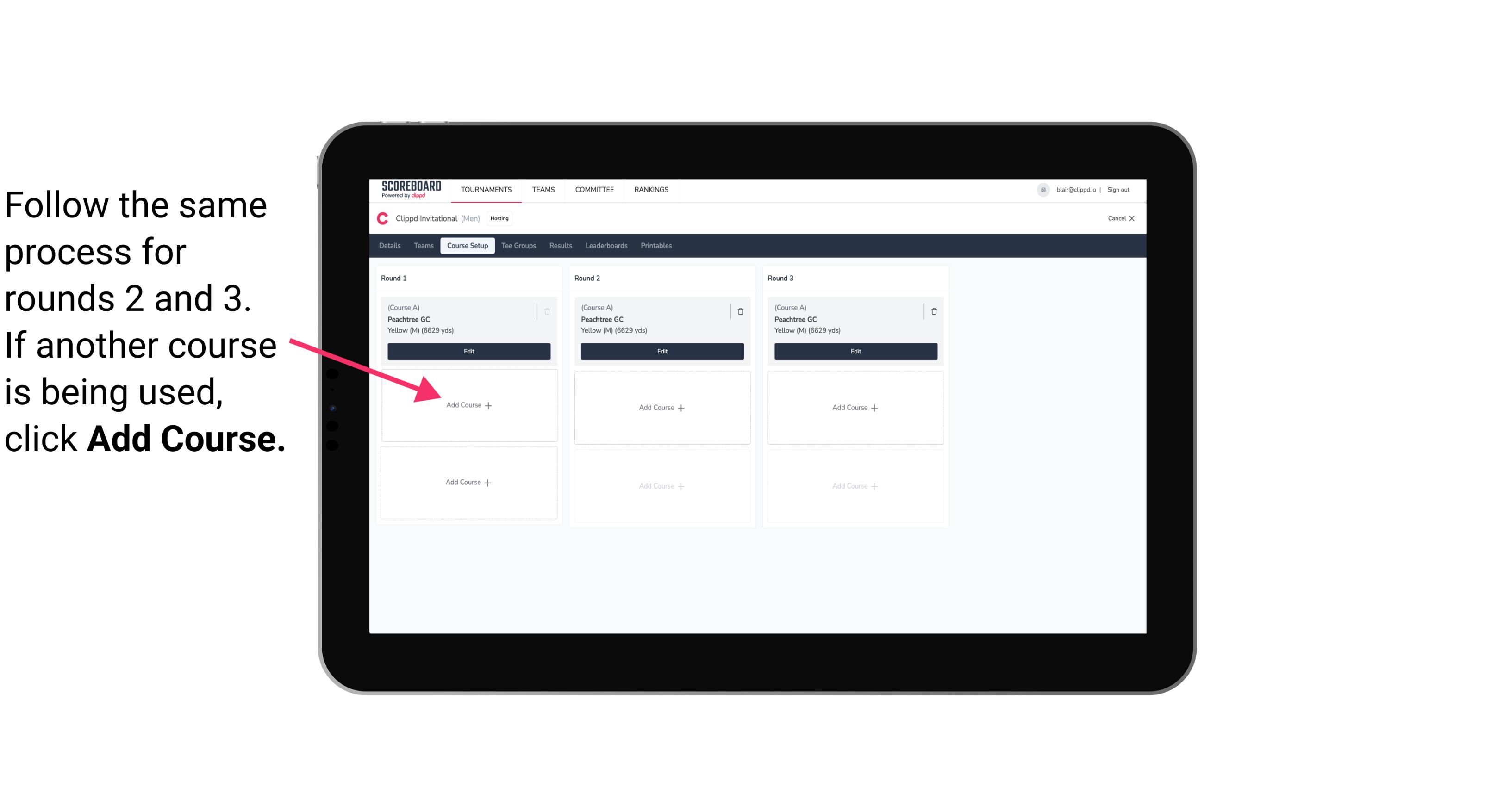Screen dimensions: 1510x812
Task: Click Edit button for Round 1 course
Action: (468, 351)
